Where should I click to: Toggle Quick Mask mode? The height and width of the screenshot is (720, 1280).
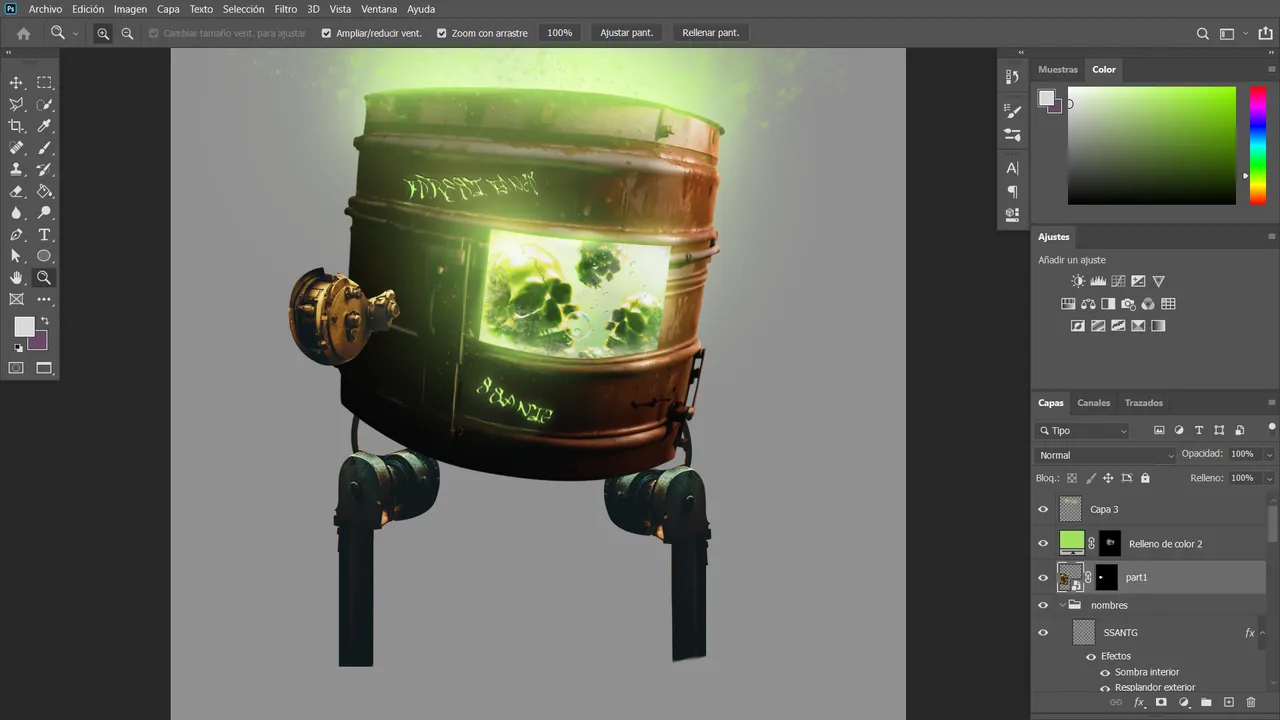(16, 368)
